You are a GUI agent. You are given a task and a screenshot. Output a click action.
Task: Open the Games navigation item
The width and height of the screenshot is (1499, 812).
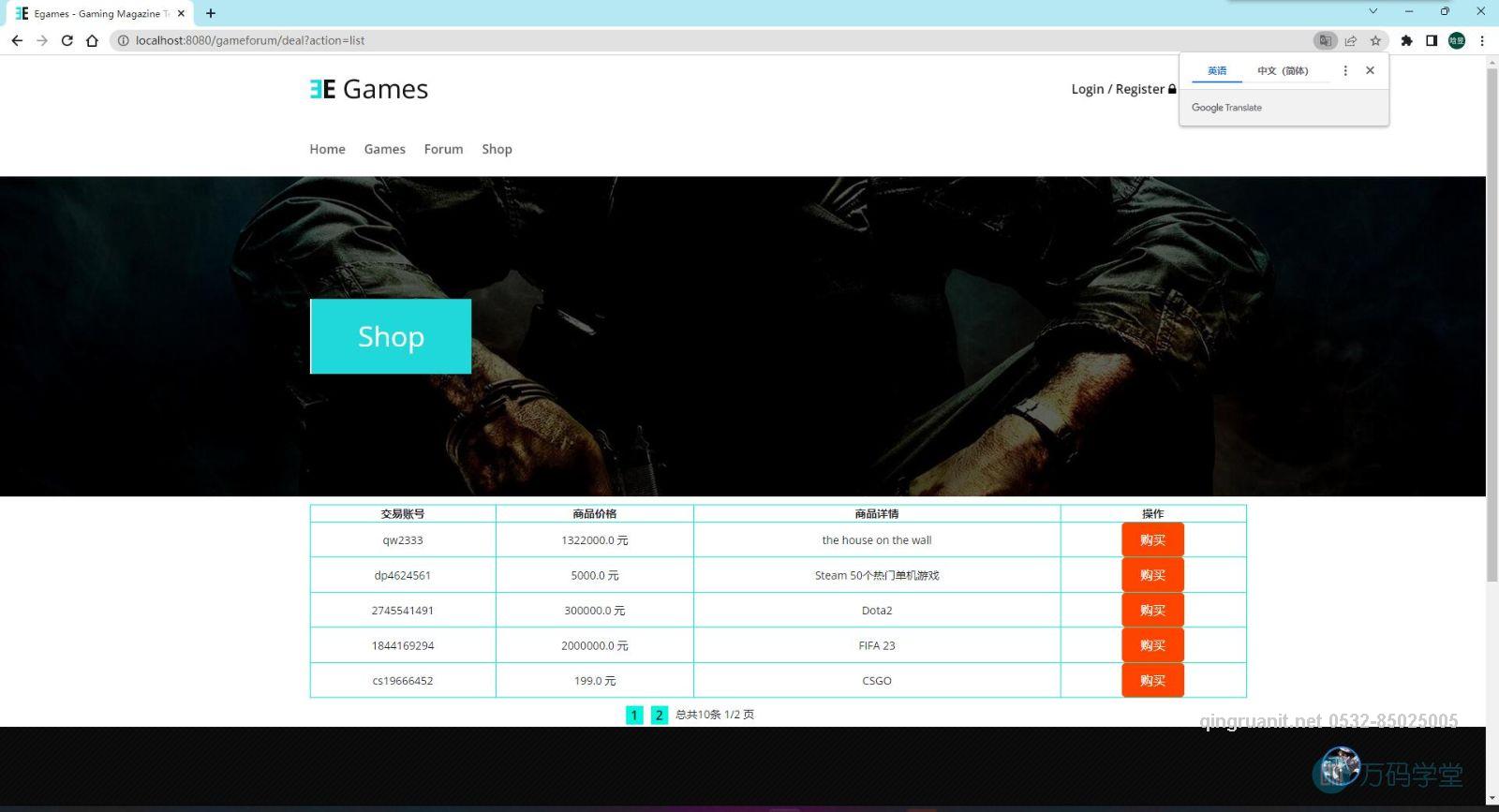pos(384,149)
